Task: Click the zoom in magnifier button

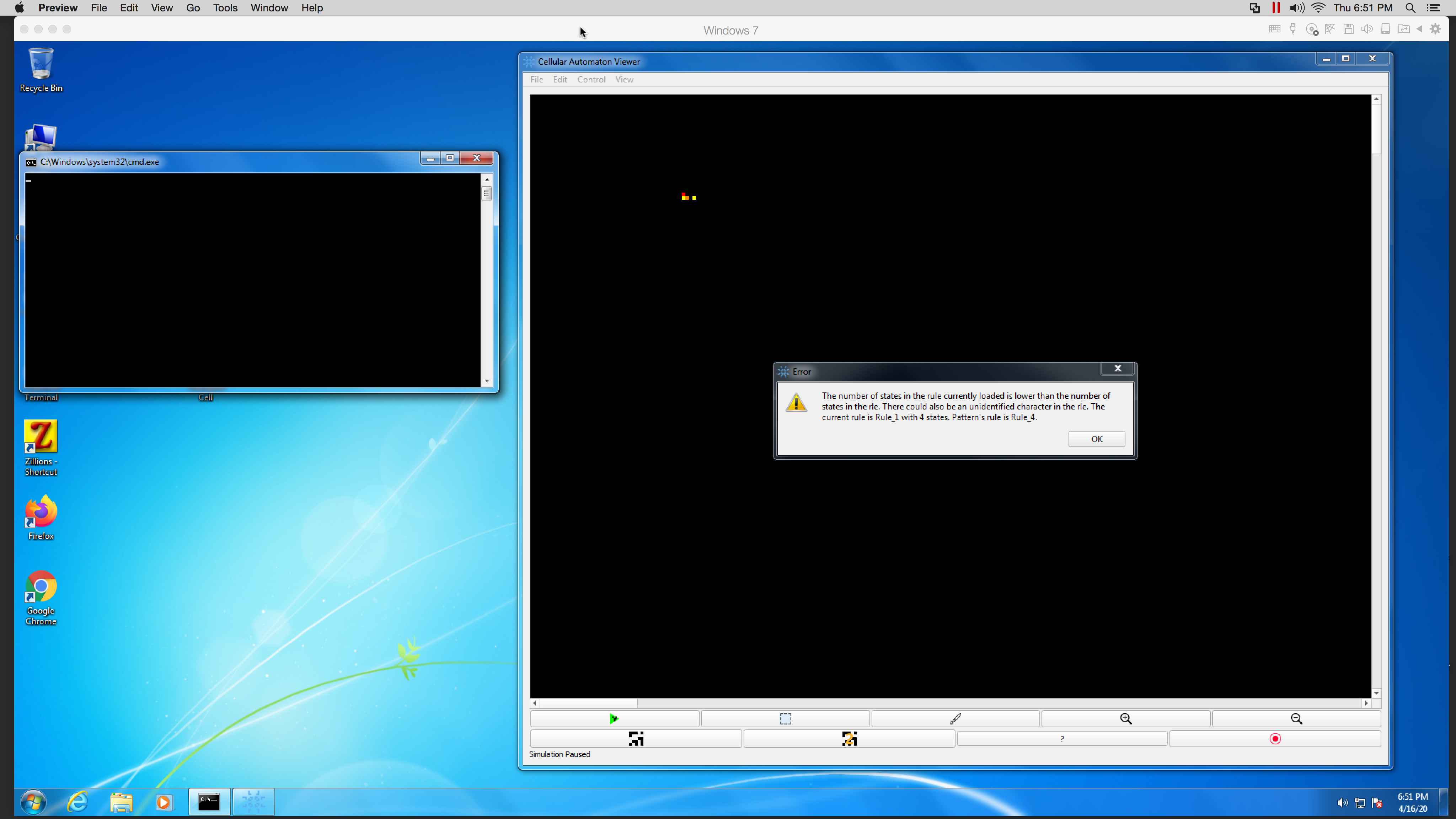Action: pyautogui.click(x=1126, y=718)
